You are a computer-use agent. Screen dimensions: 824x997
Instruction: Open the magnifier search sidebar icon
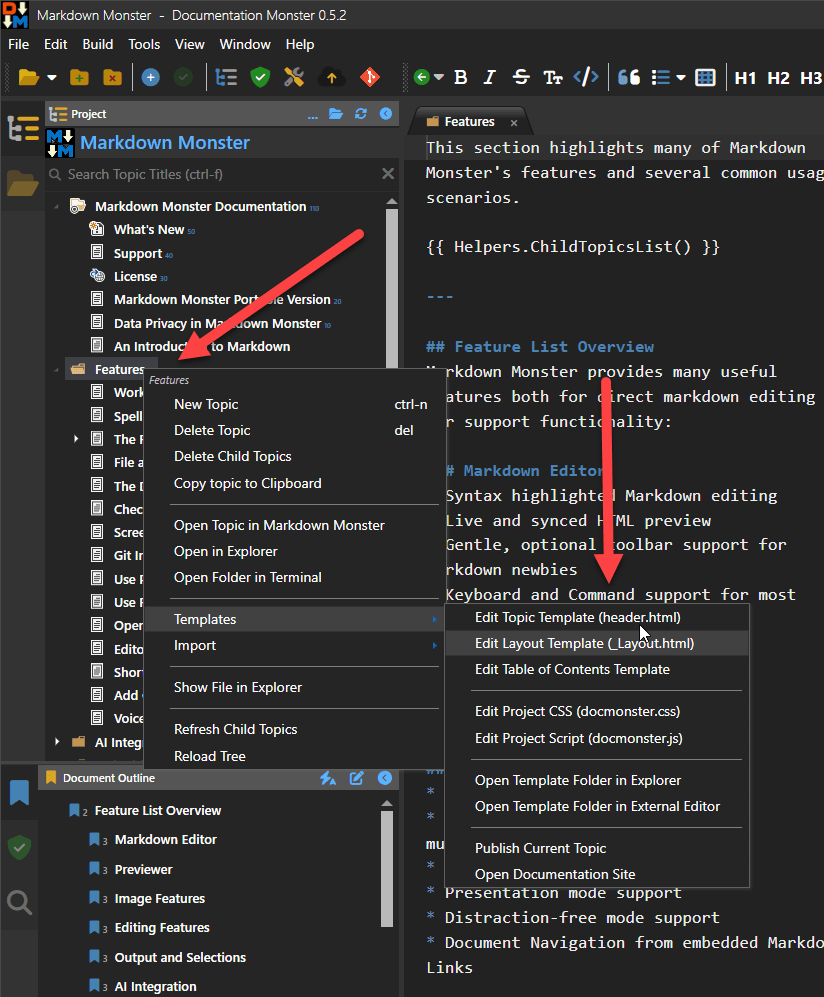[x=19, y=902]
